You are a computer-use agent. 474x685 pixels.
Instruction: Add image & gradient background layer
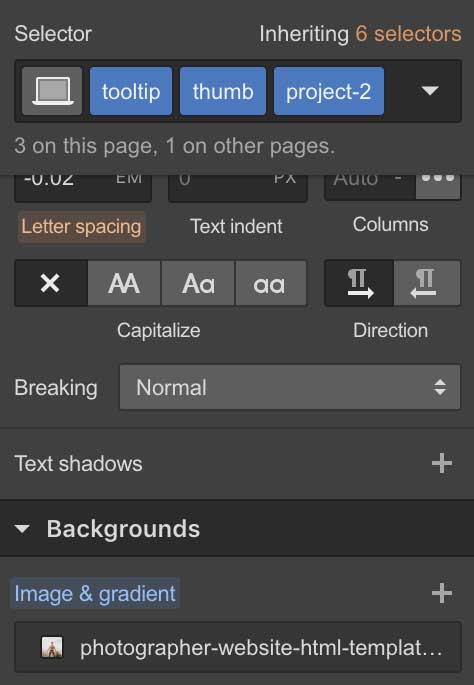[442, 593]
